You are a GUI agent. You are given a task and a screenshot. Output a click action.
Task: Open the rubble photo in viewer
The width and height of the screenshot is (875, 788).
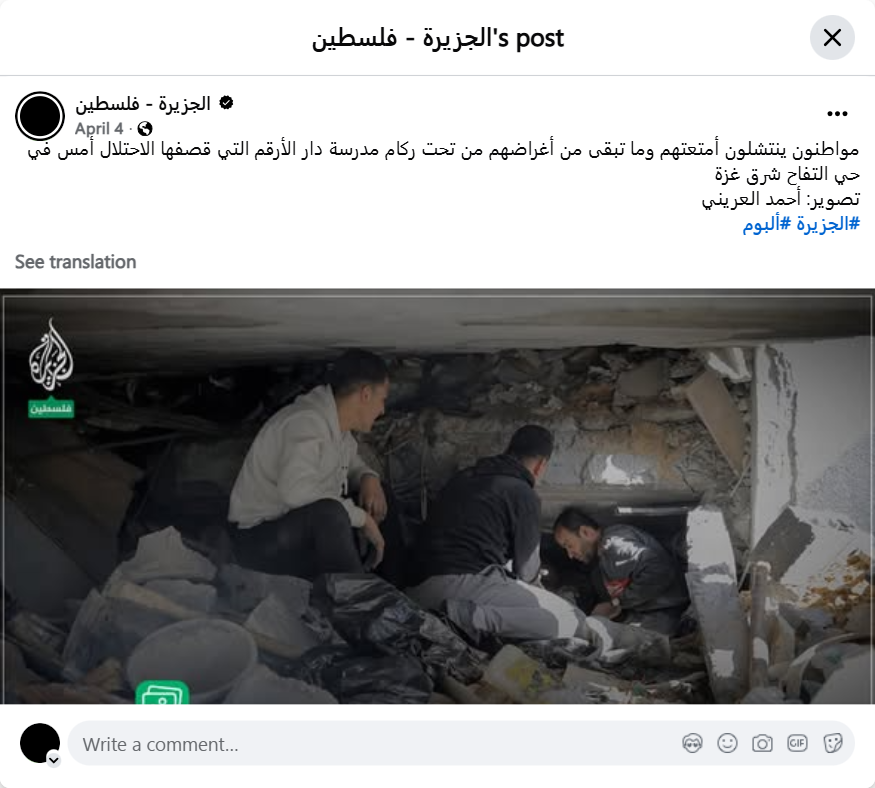(438, 496)
